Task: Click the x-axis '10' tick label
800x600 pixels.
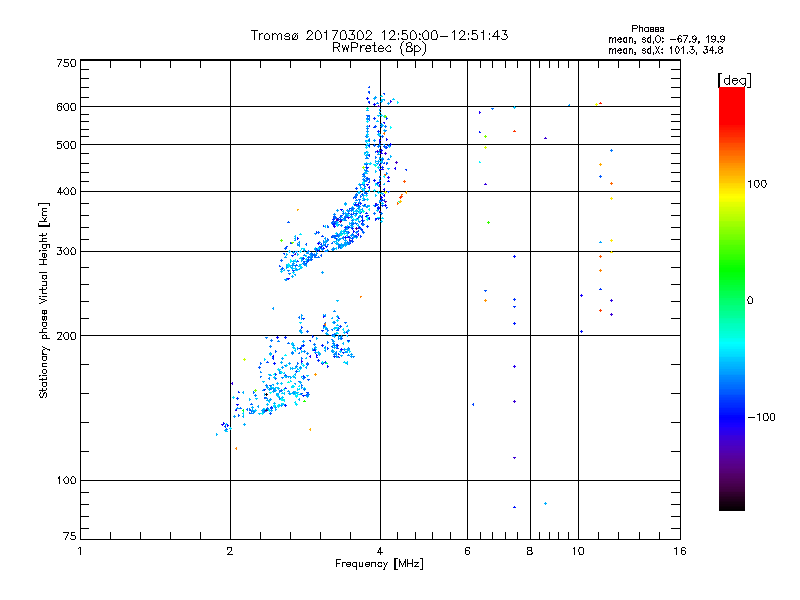Action: (x=578, y=551)
